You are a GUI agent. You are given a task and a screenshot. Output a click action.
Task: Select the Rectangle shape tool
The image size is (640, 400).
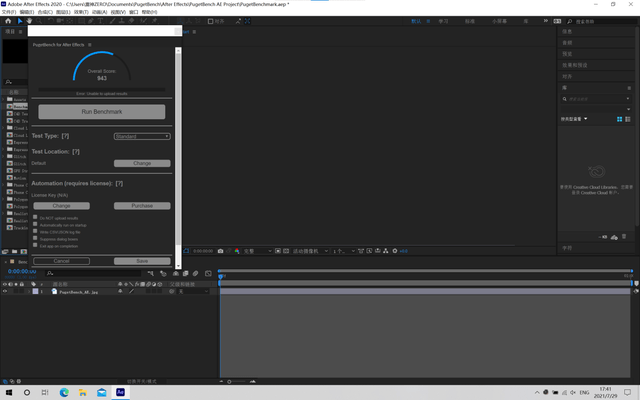pyautogui.click(x=81, y=21)
